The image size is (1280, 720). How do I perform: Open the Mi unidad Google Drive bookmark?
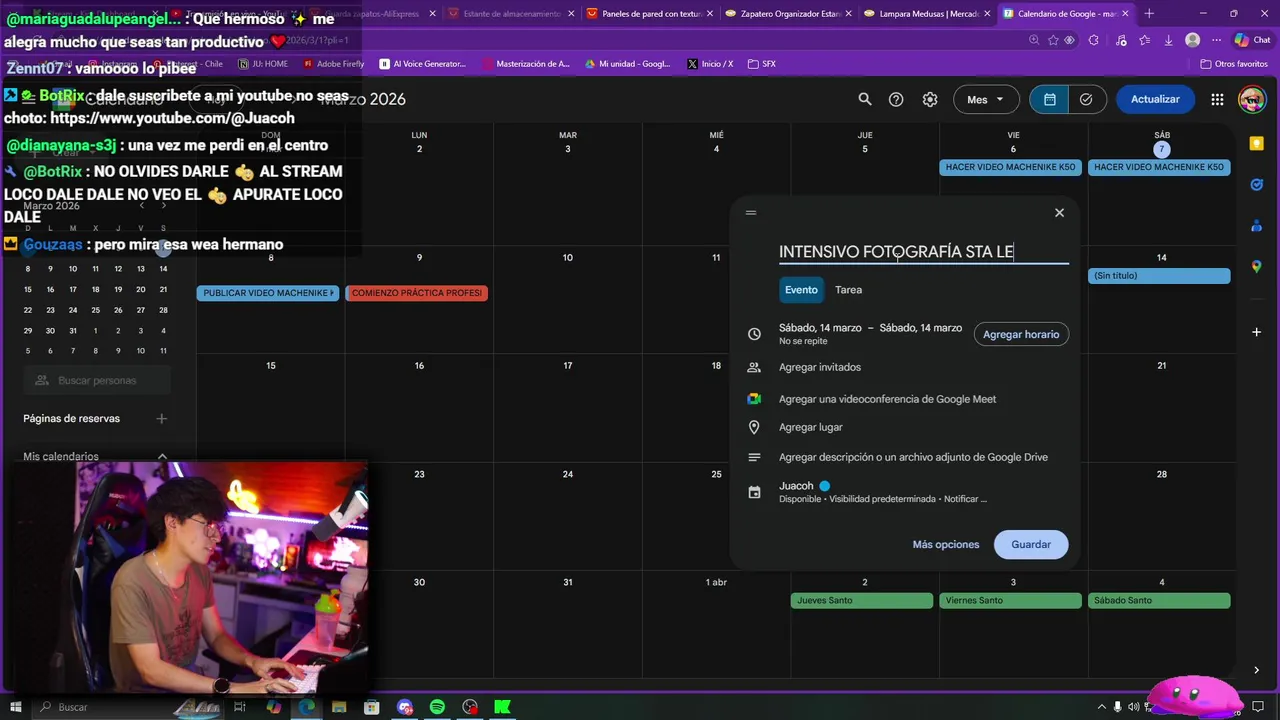click(x=628, y=64)
